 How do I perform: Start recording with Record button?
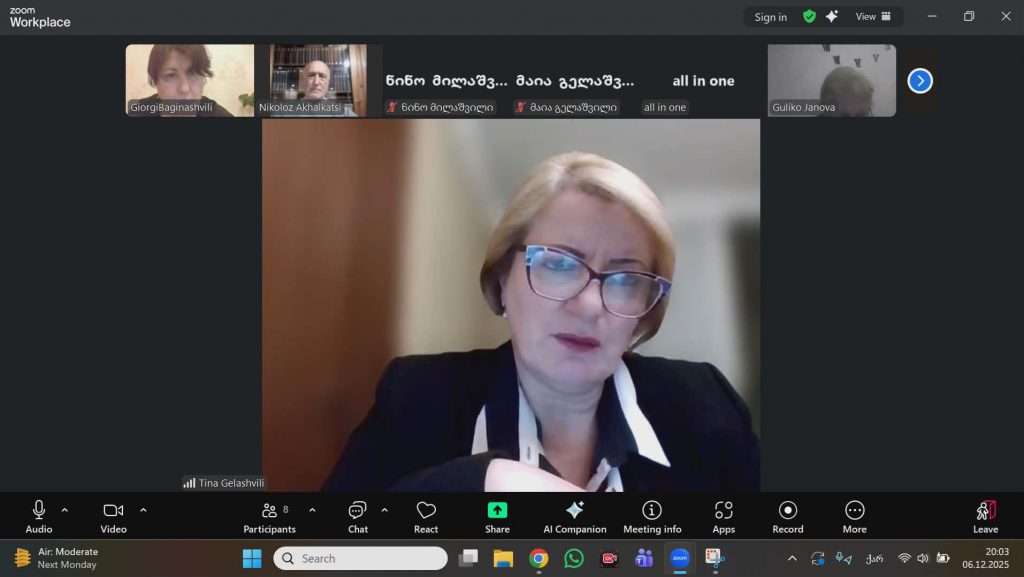(788, 516)
